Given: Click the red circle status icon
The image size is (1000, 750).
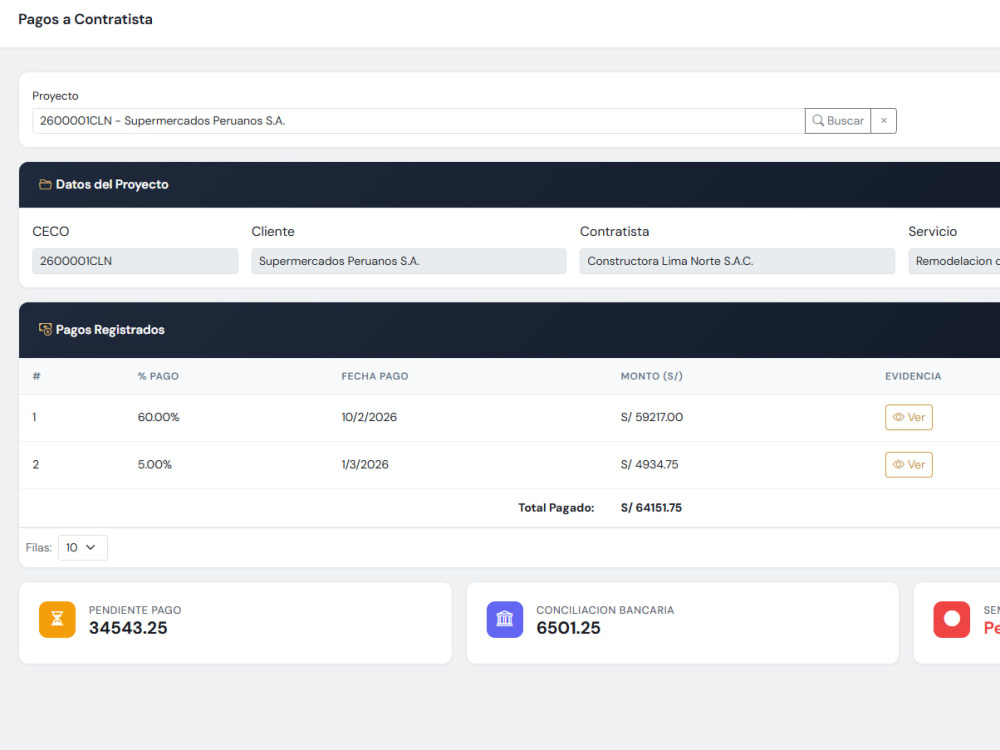Looking at the screenshot, I should click(x=952, y=619).
